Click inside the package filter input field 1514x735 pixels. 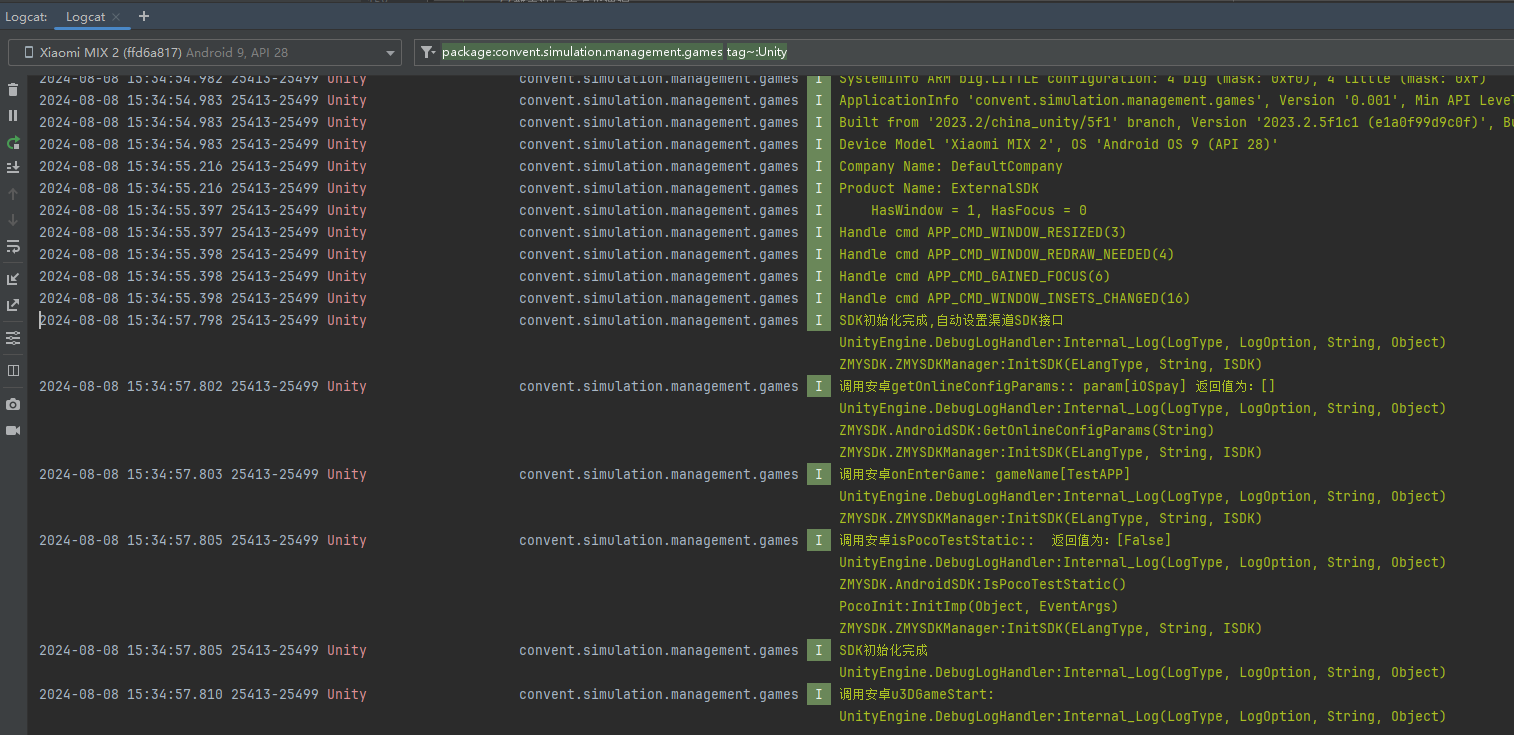tap(964, 52)
